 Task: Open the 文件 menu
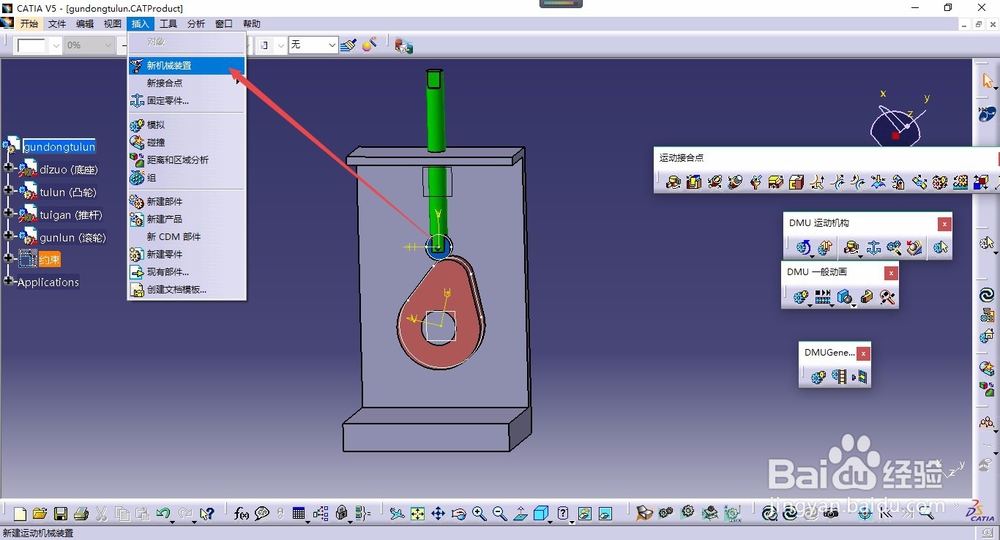coord(57,24)
